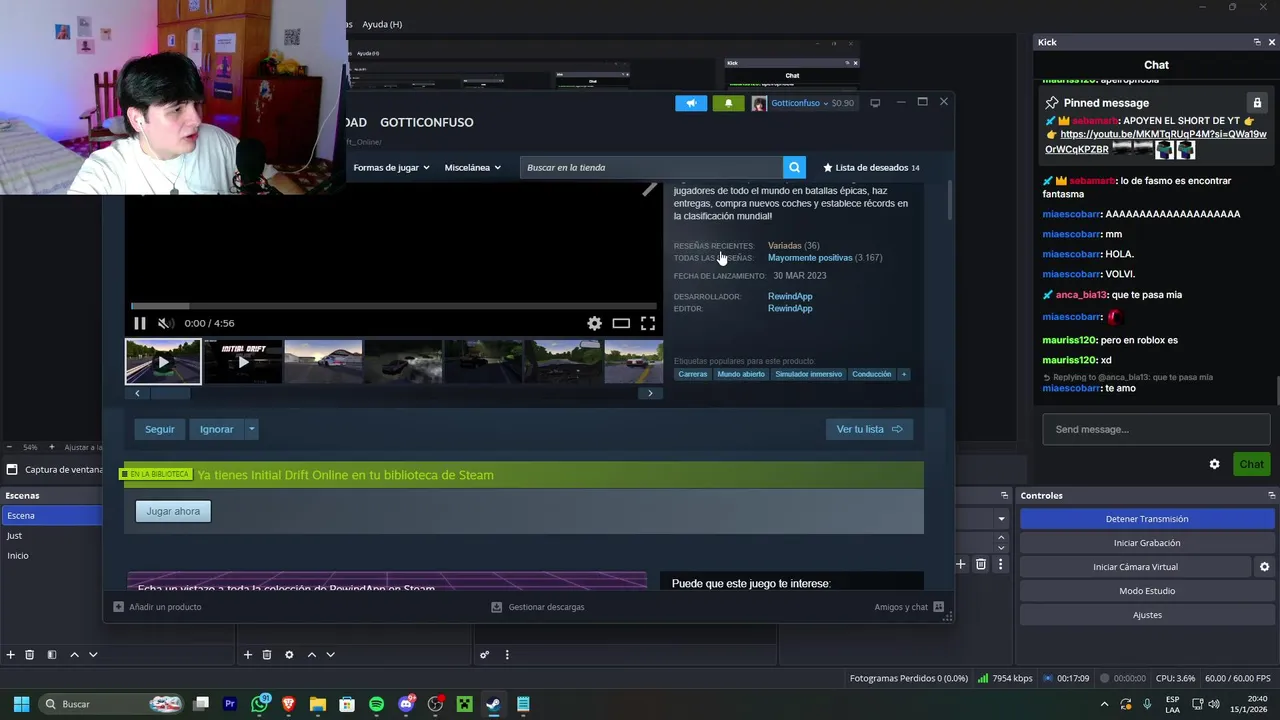The height and width of the screenshot is (720, 1280).
Task: Open advanced audio properties gears icon
Action: 484,655
